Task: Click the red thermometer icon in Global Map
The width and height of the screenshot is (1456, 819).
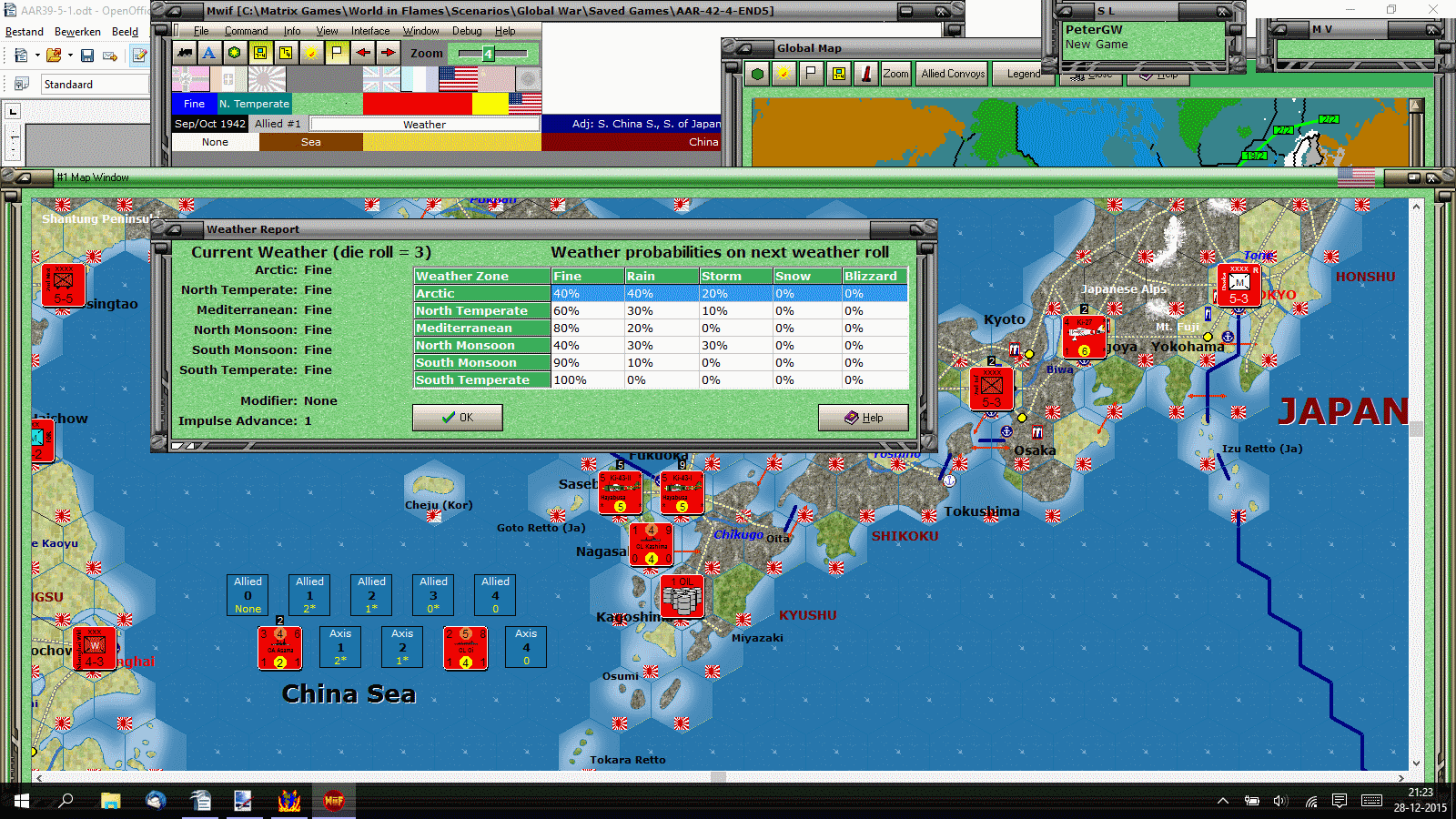Action: coord(866,74)
